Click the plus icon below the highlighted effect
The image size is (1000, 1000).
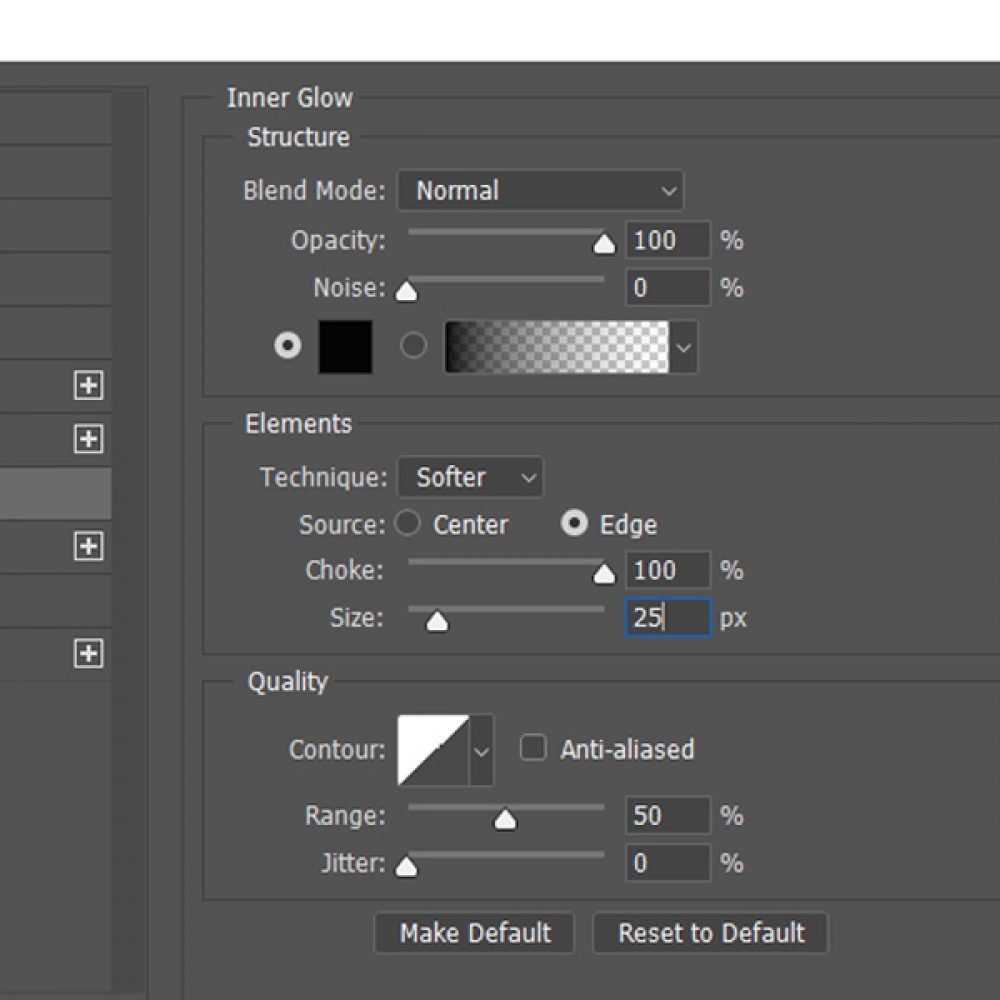[x=88, y=547]
